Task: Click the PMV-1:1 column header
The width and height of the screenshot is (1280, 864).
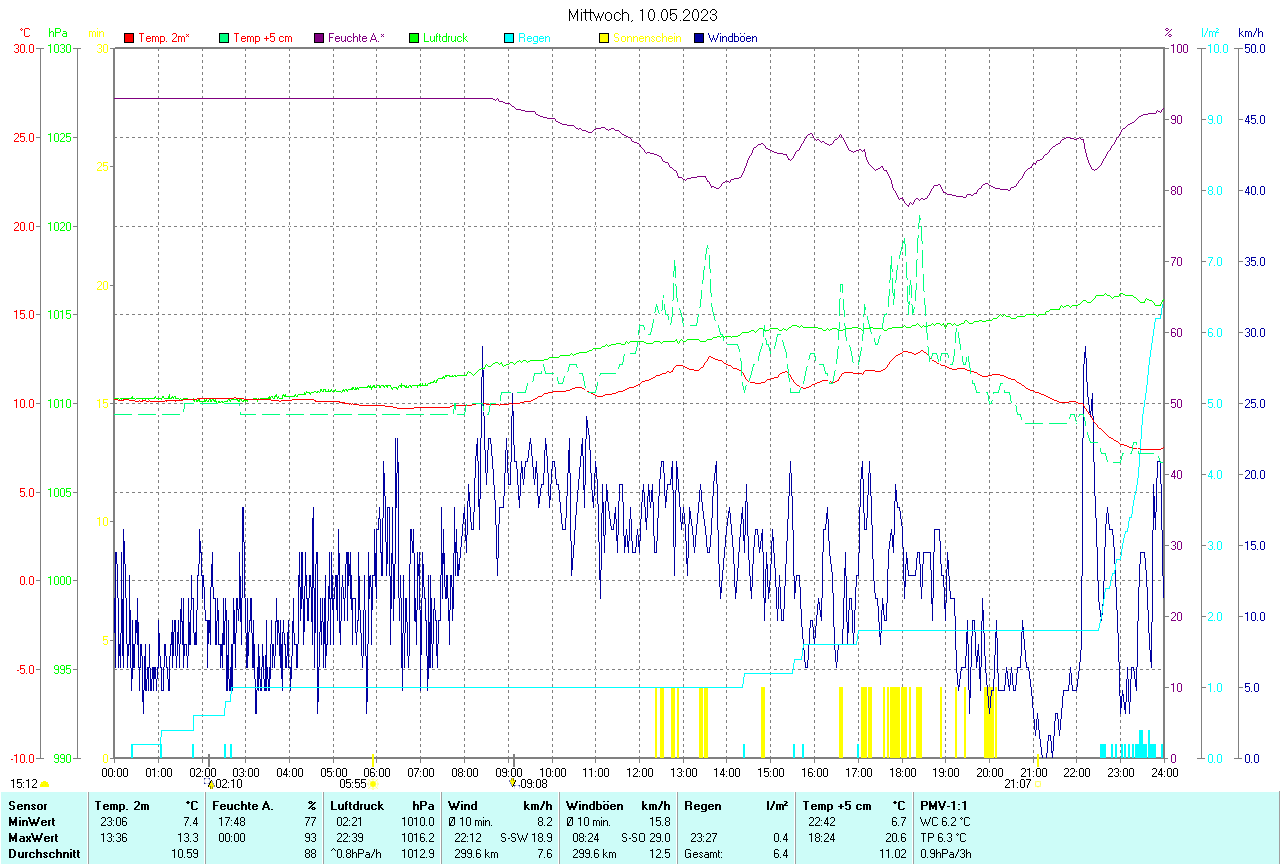Action: tap(945, 805)
